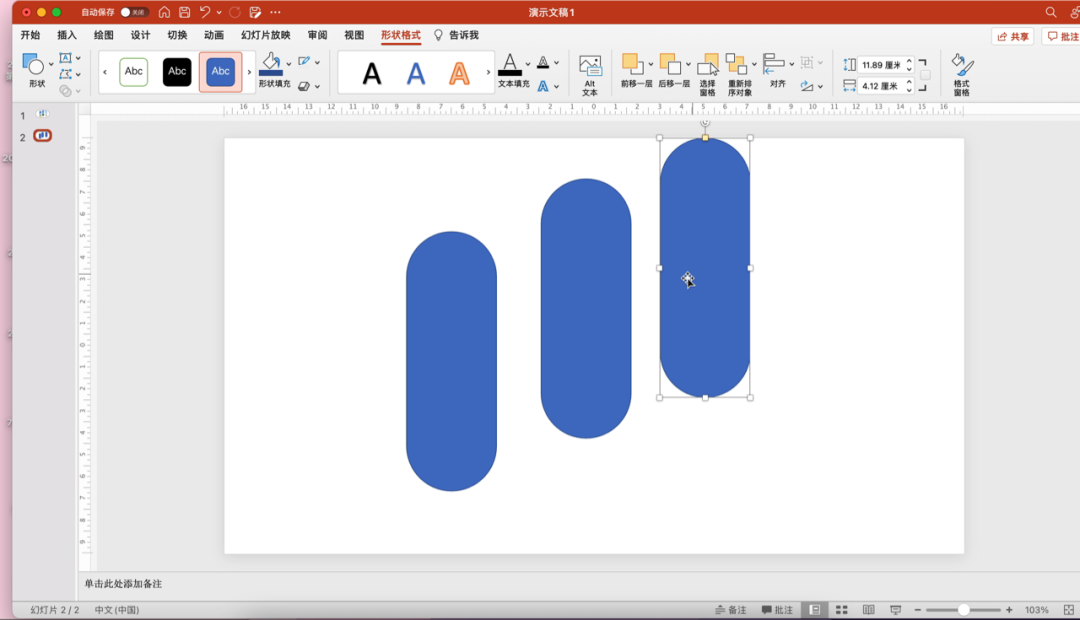Viewport: 1080px width, 620px height.
Task: Click the Undo arrow icon
Action: point(205,12)
